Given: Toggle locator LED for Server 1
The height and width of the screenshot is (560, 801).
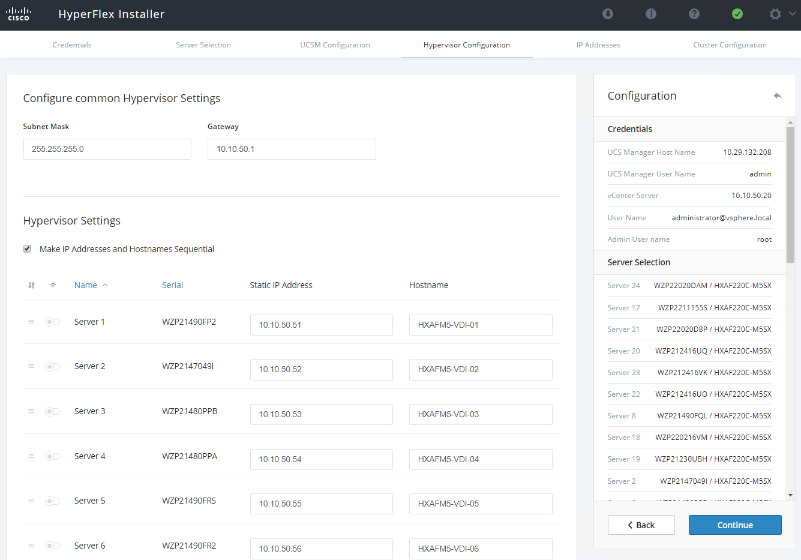Looking at the screenshot, I should coord(52,322).
